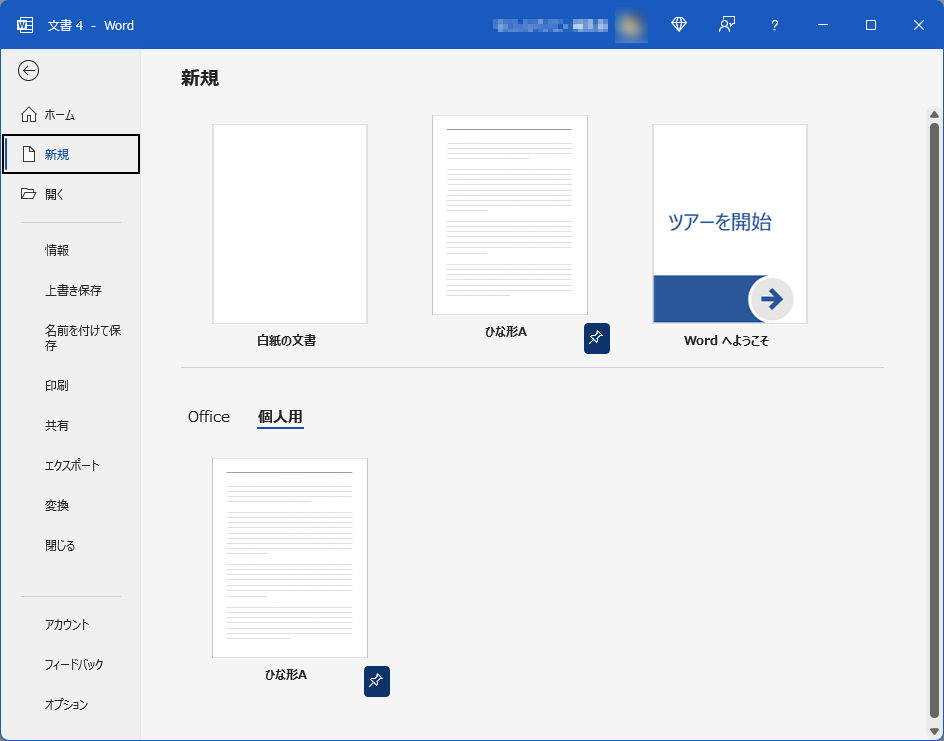This screenshot has height=741, width=944.
Task: Choose 名前を付けて保存
Action: (71, 338)
